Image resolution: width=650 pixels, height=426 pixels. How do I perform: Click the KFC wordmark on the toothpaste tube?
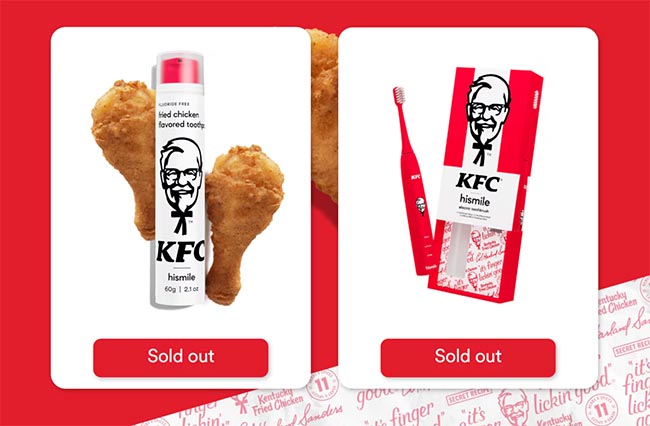point(181,251)
